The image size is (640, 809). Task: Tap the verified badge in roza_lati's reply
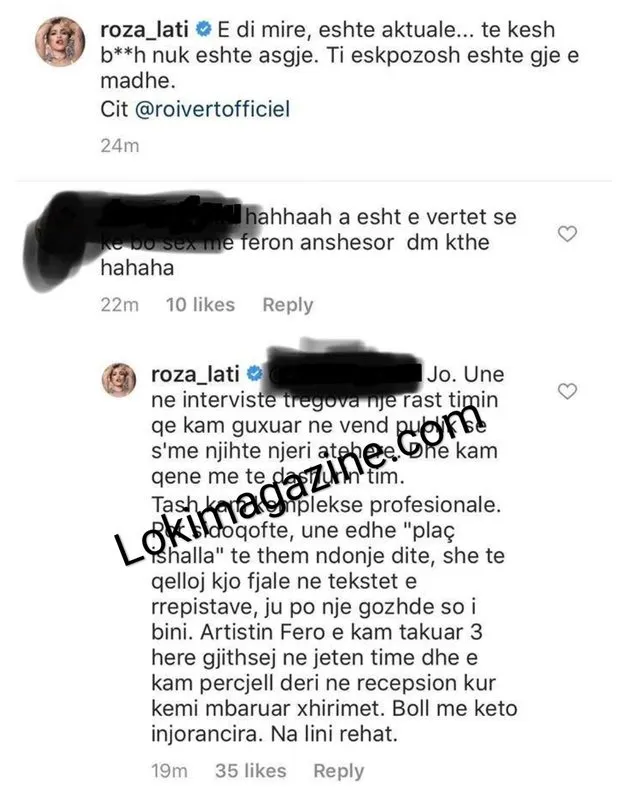(x=254, y=373)
